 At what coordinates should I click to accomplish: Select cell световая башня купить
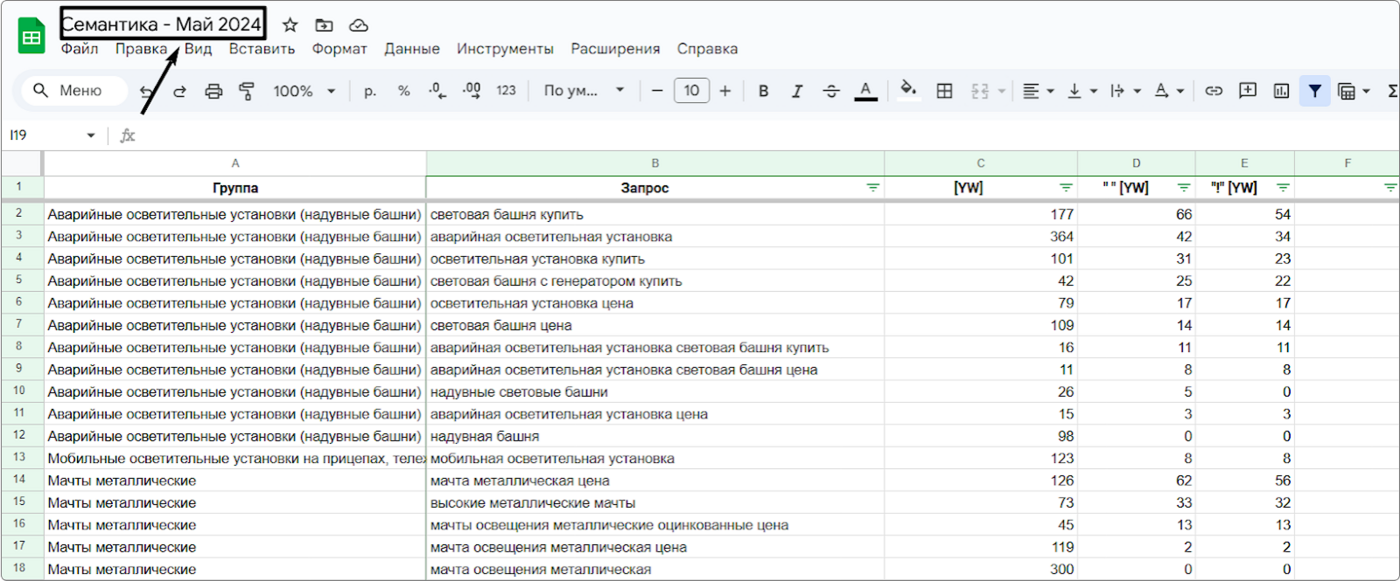655,214
